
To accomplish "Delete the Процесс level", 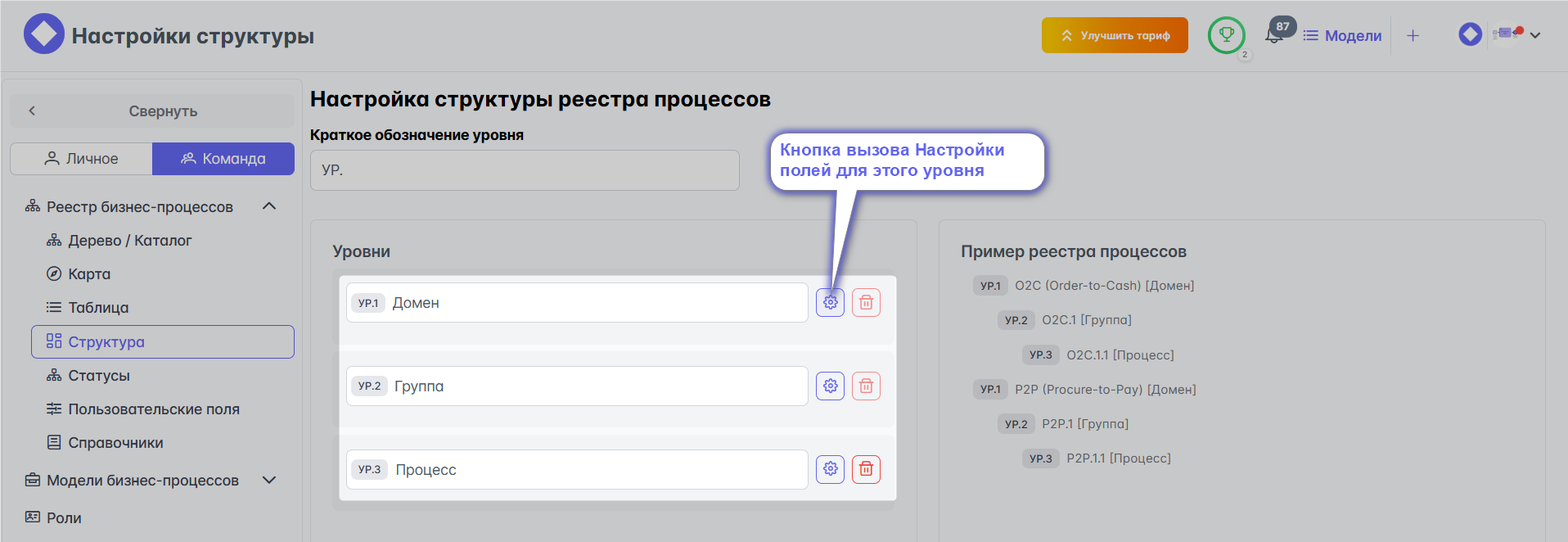I will 866,469.
